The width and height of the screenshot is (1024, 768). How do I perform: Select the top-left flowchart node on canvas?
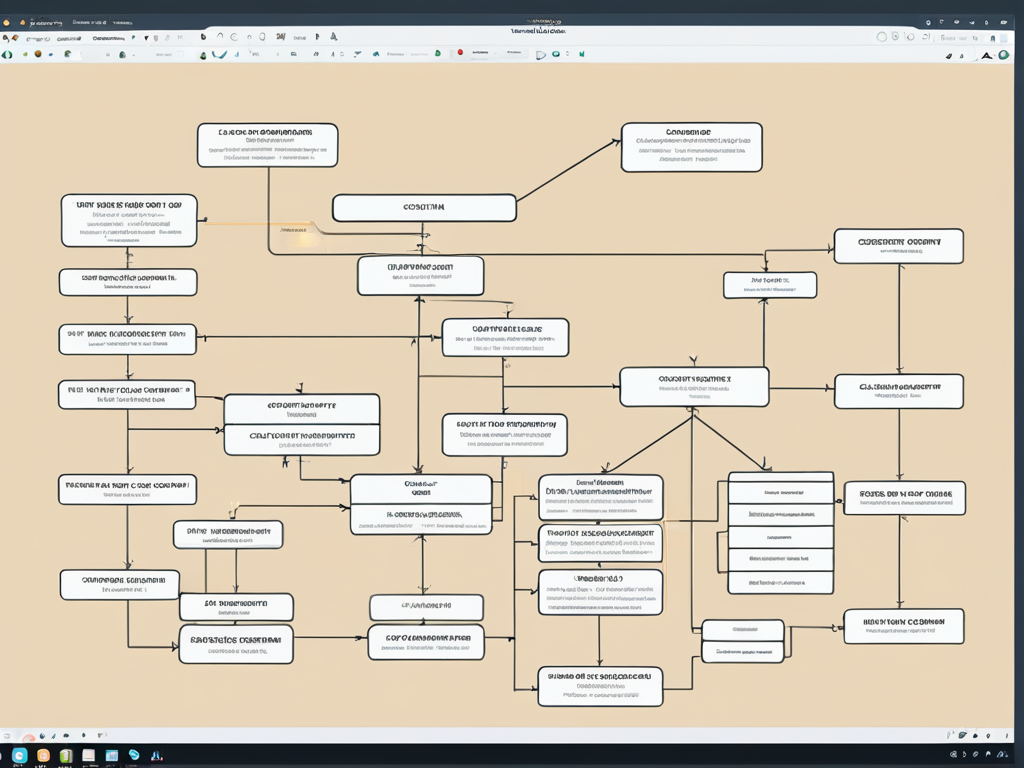coord(267,145)
